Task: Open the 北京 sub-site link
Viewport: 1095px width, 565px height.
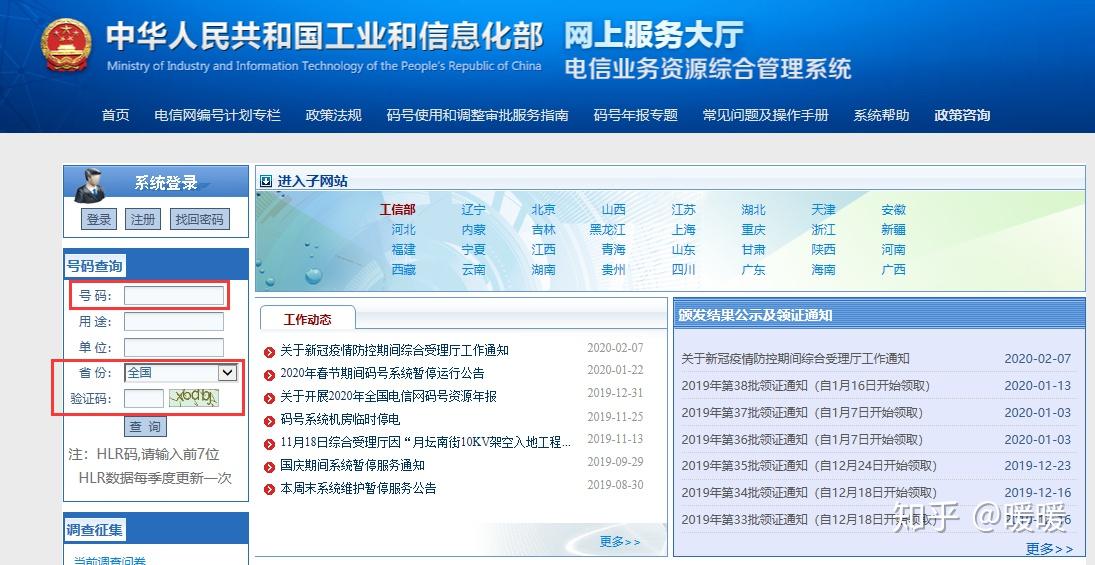Action: point(543,210)
